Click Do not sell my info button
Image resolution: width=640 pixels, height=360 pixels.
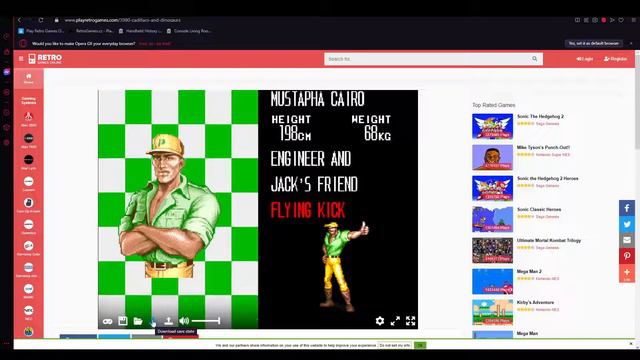(x=395, y=345)
